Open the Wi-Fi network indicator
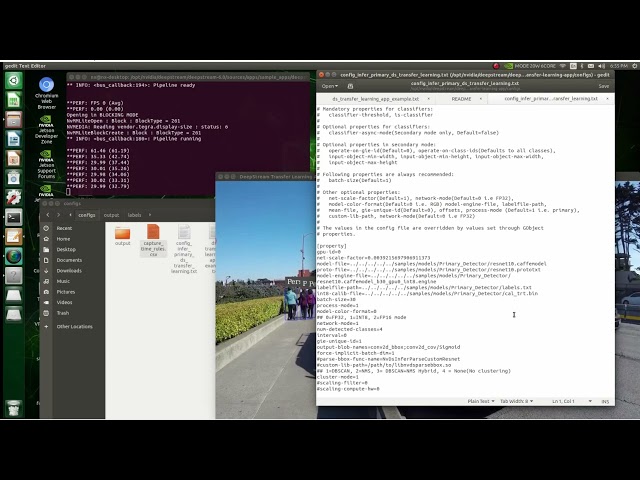The height and width of the screenshot is (480, 640). 563,66
